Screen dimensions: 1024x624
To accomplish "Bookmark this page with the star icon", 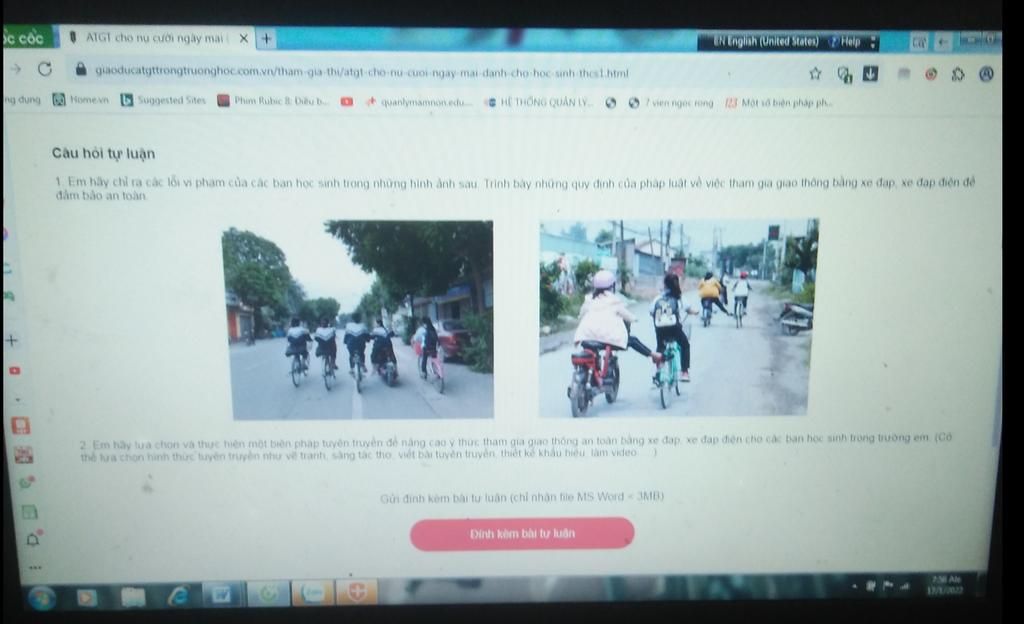I will click(814, 74).
